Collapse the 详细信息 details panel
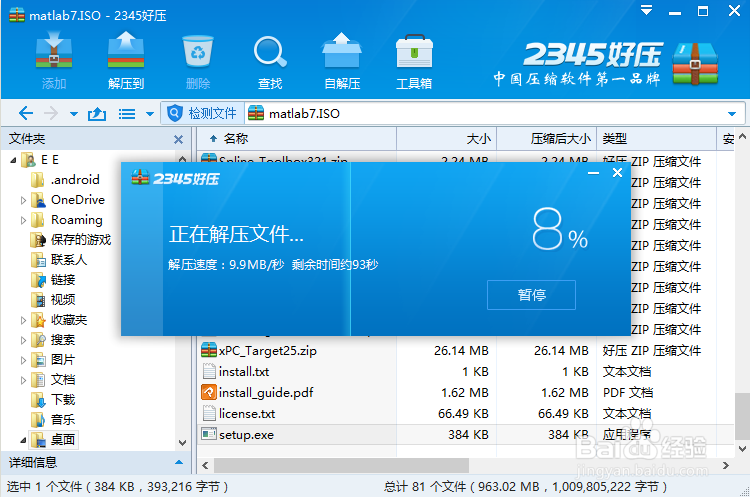The image size is (750, 497). pyautogui.click(x=178, y=463)
